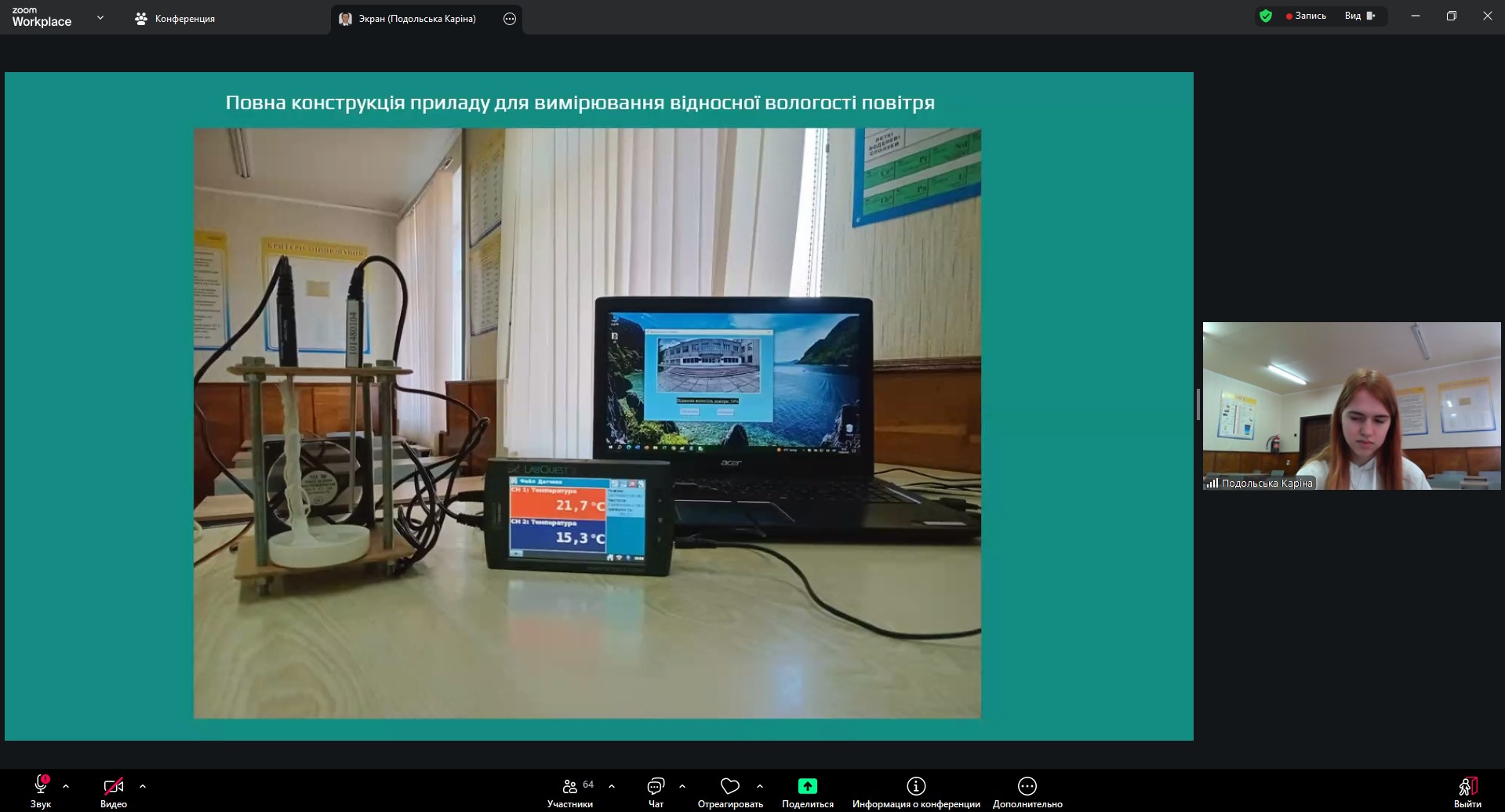Open the Участники participants panel
The image size is (1505, 812).
(570, 791)
